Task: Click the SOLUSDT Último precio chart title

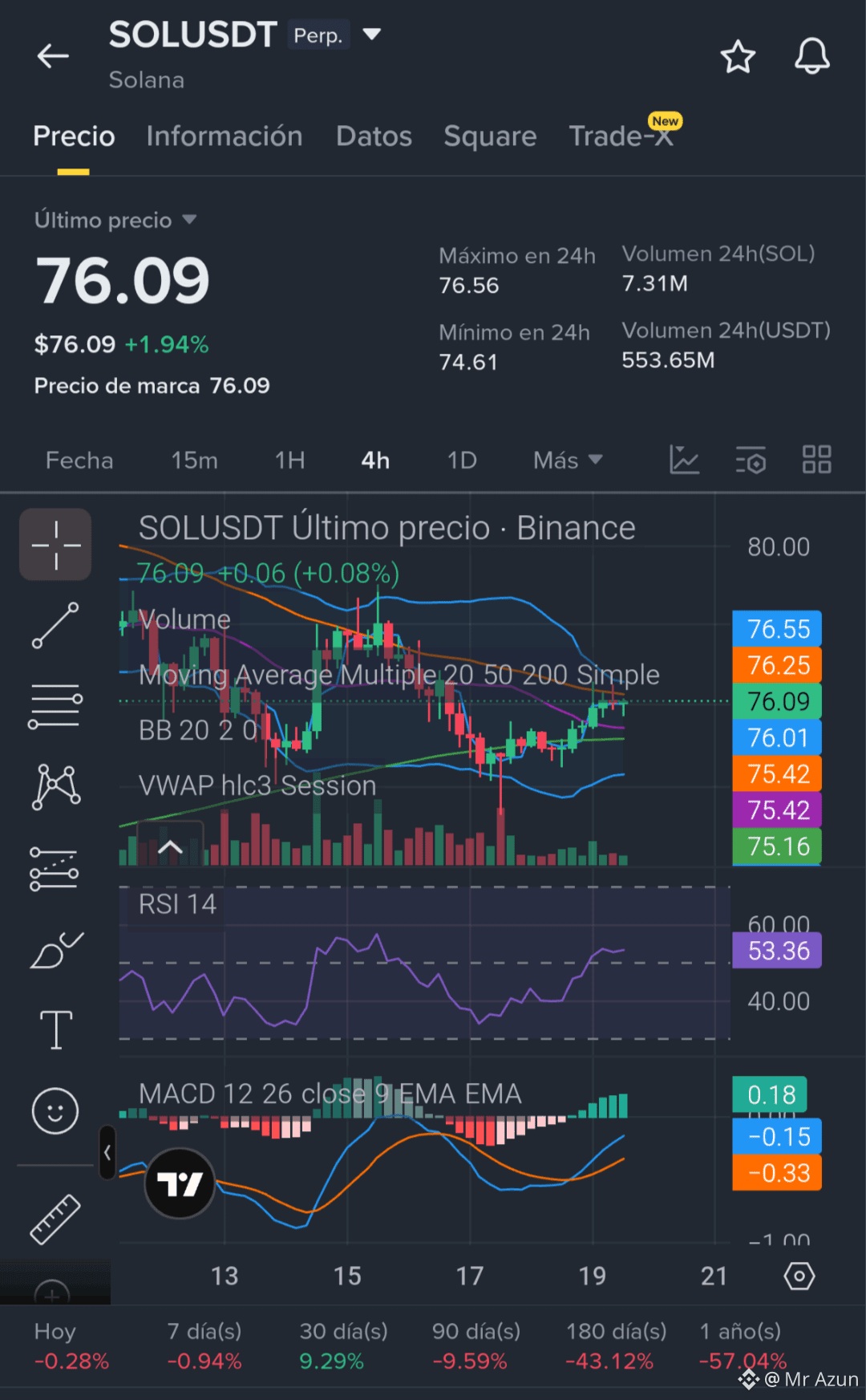Action: tap(386, 528)
